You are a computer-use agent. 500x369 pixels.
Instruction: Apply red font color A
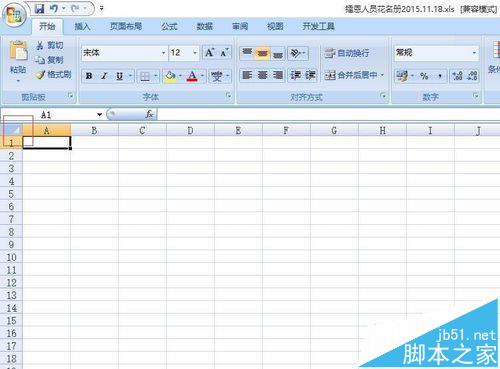click(x=192, y=76)
